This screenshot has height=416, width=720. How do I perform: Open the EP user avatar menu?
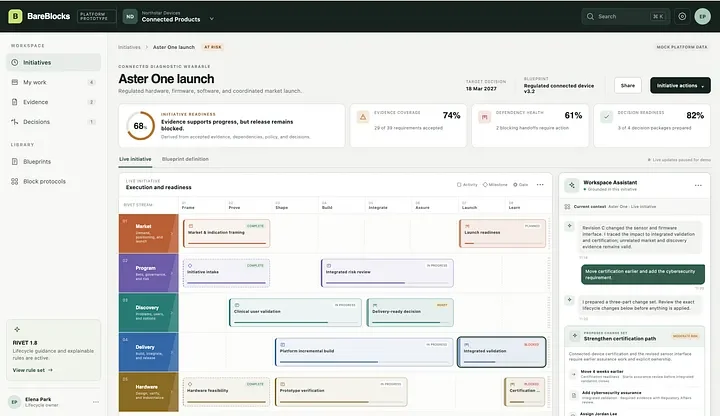pyautogui.click(x=702, y=17)
